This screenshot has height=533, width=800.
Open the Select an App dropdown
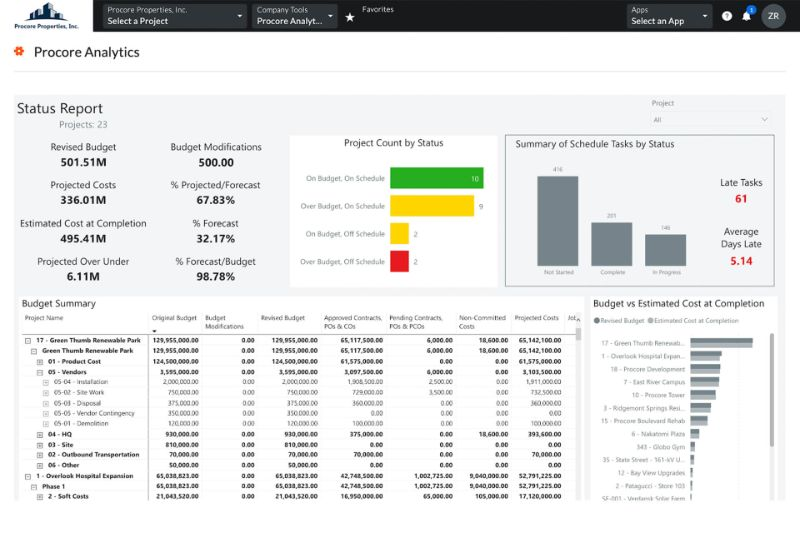coord(669,16)
